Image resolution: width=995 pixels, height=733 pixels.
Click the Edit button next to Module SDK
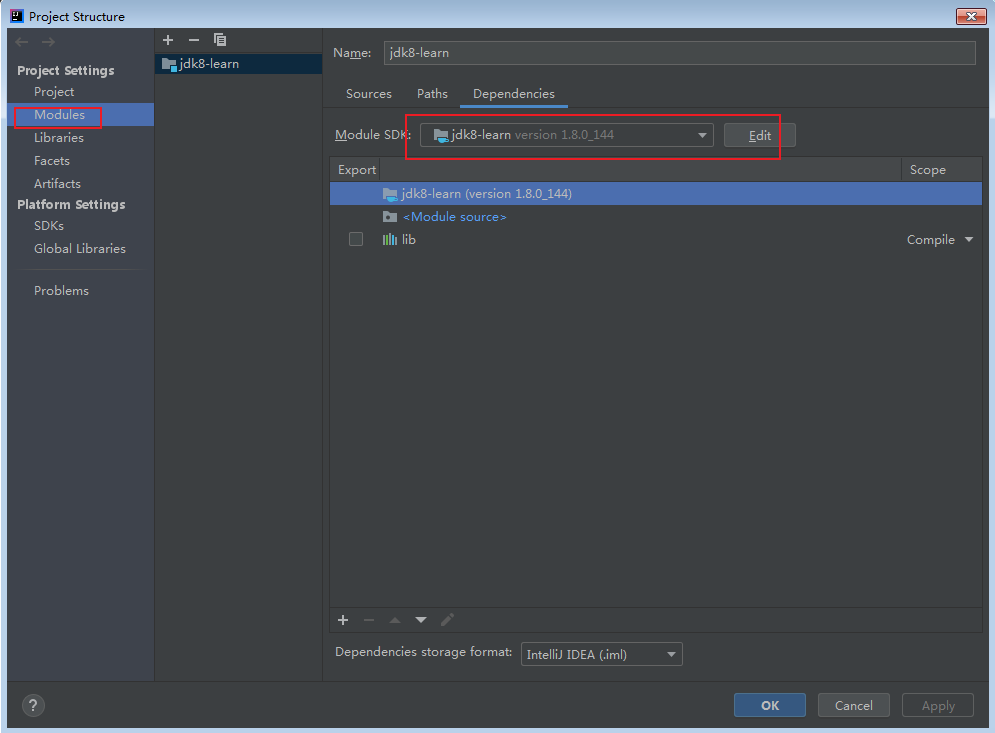pyautogui.click(x=760, y=135)
